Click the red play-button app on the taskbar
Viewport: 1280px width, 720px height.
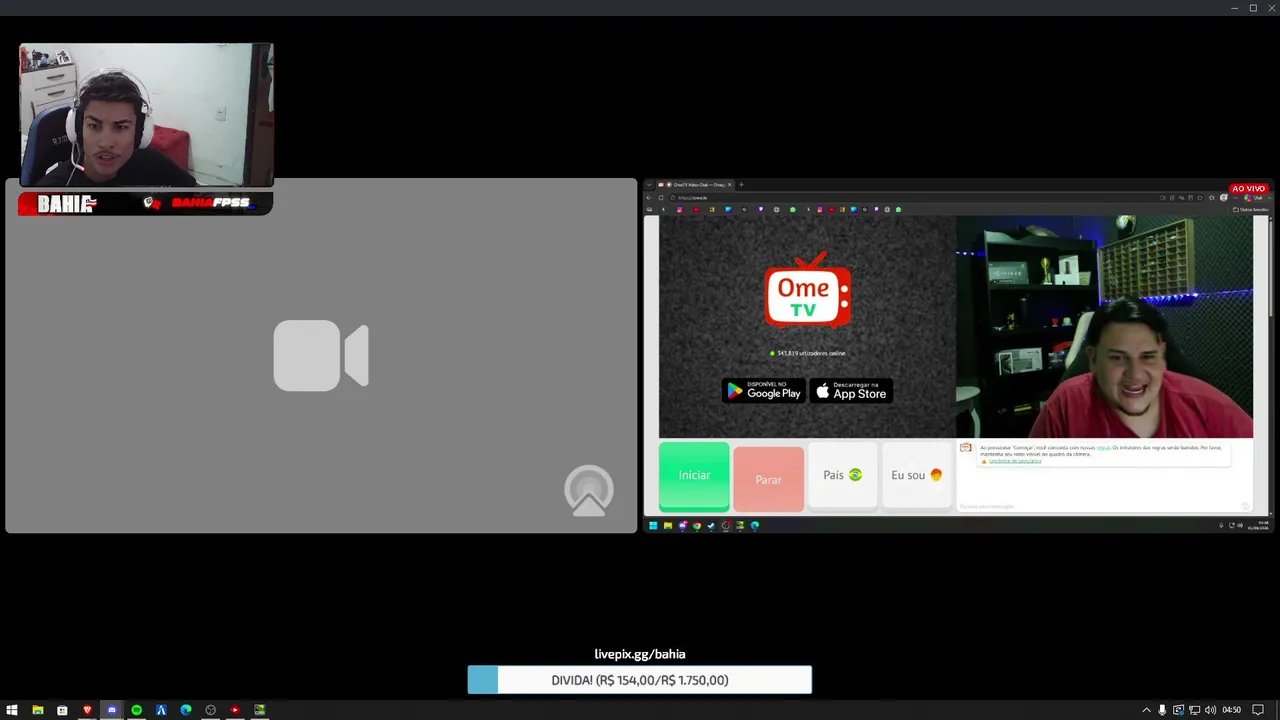235,710
